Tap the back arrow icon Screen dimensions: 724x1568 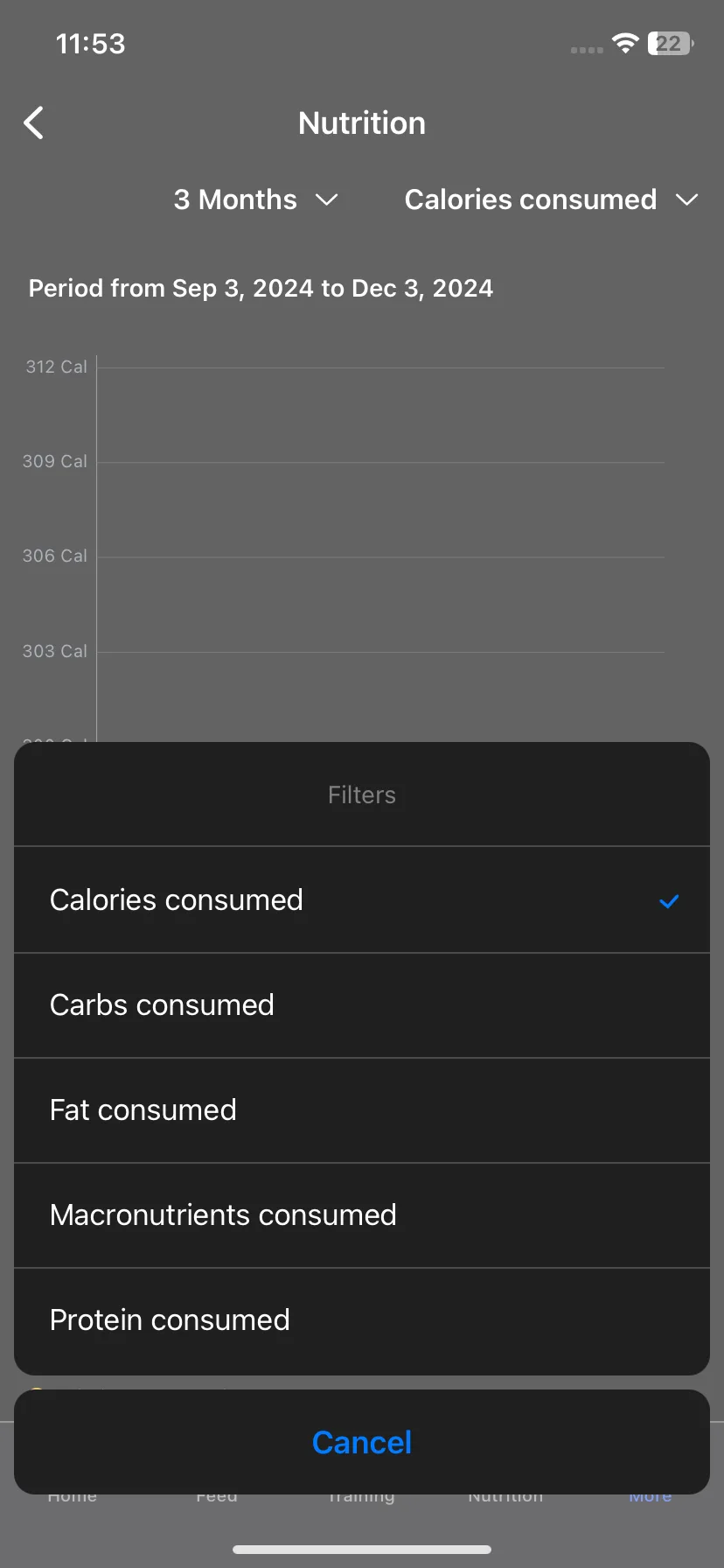(x=33, y=123)
